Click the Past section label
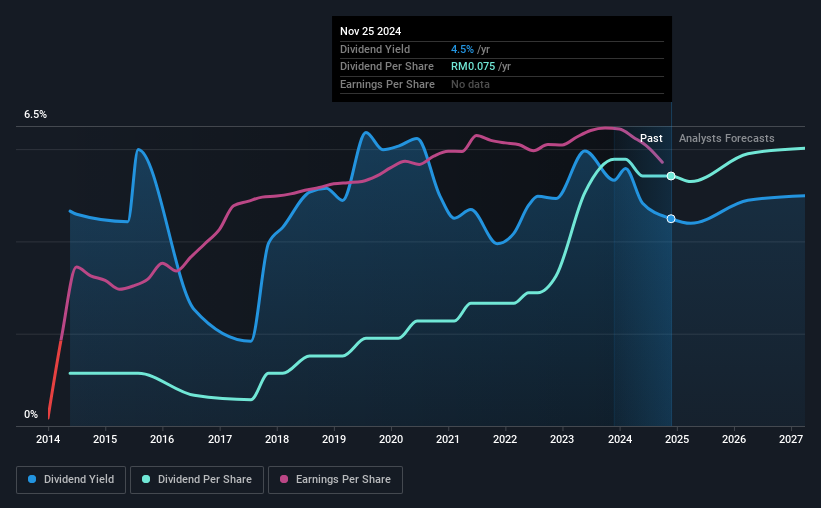 [x=651, y=138]
